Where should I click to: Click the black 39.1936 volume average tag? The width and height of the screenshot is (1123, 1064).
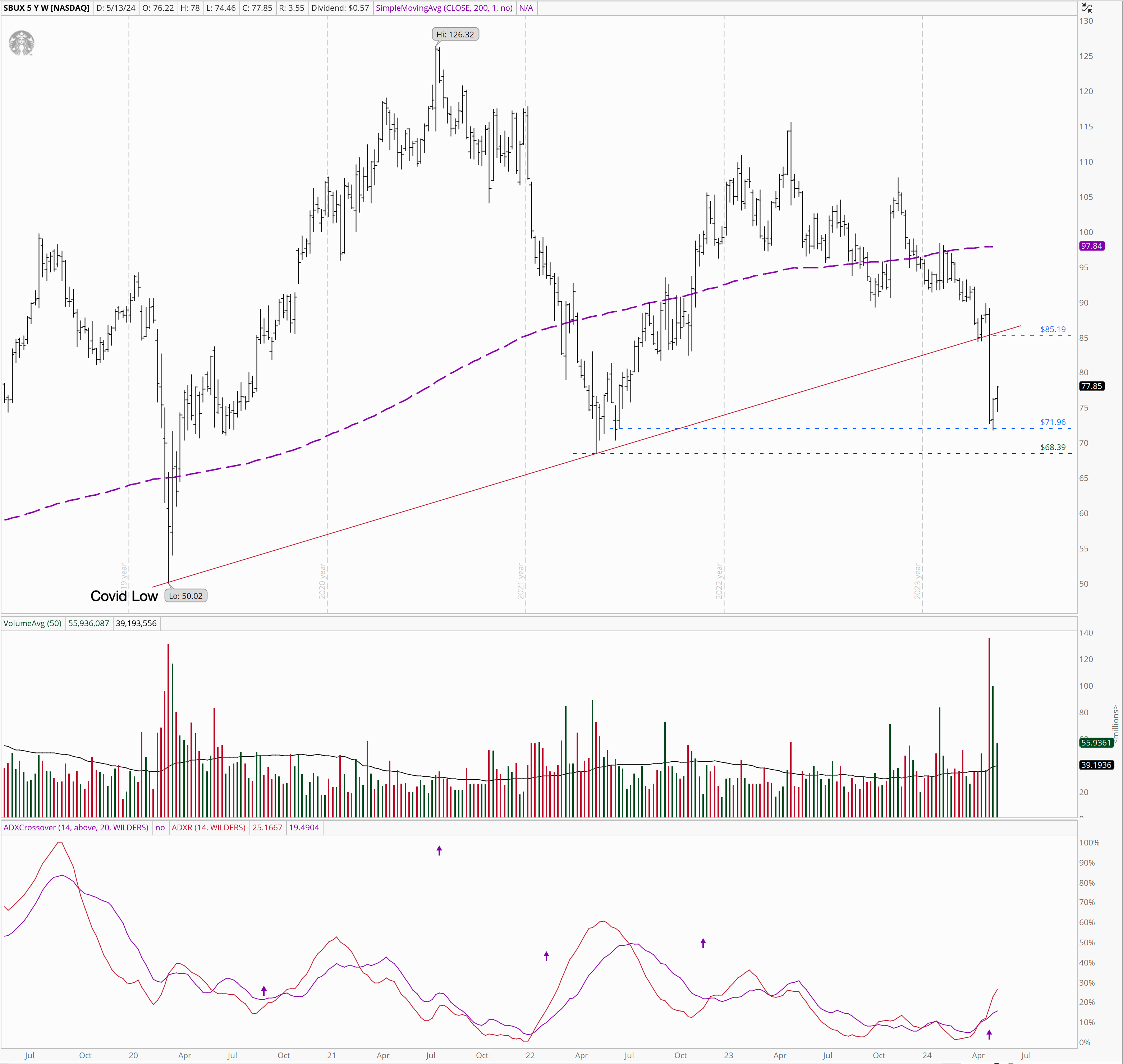pos(1096,765)
